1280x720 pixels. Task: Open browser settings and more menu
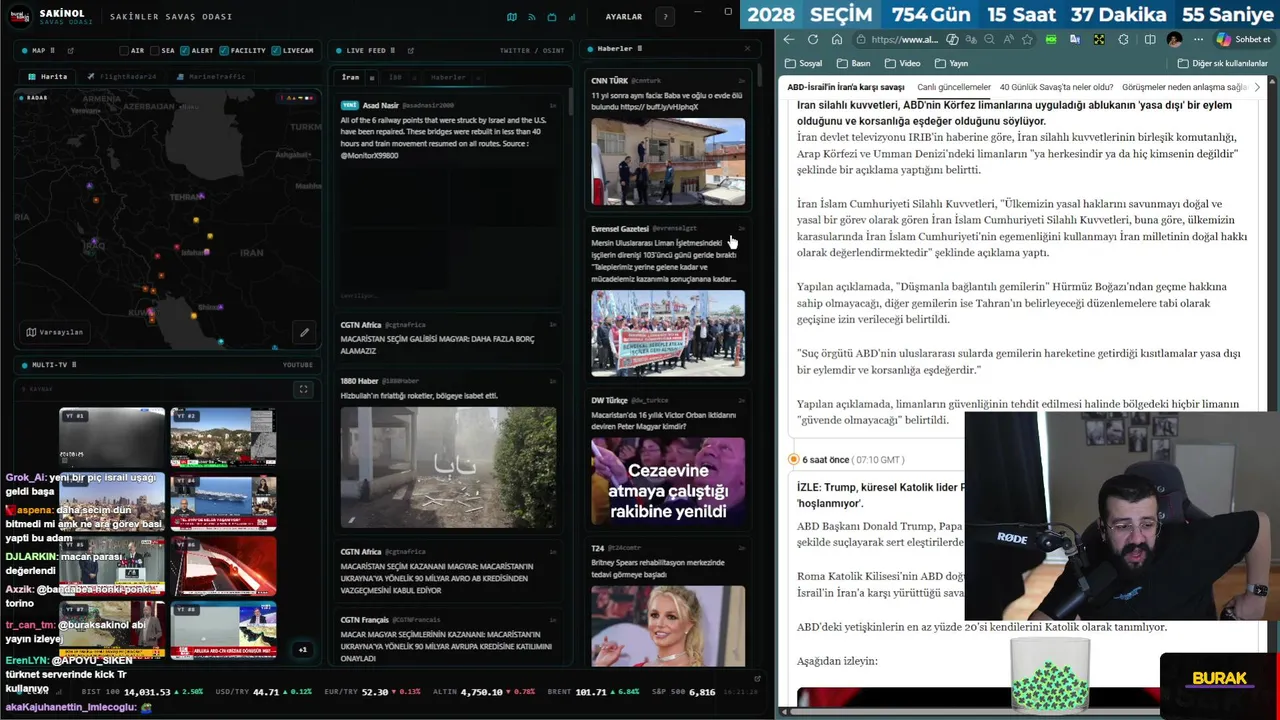tap(1198, 39)
